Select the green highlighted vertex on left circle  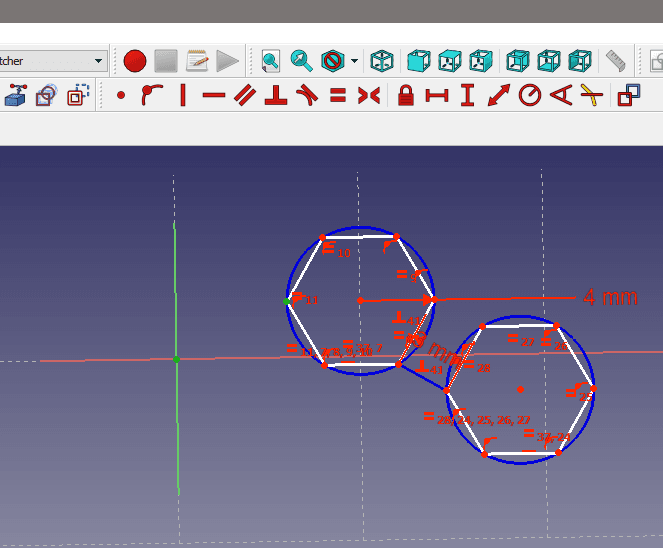[x=286, y=301]
